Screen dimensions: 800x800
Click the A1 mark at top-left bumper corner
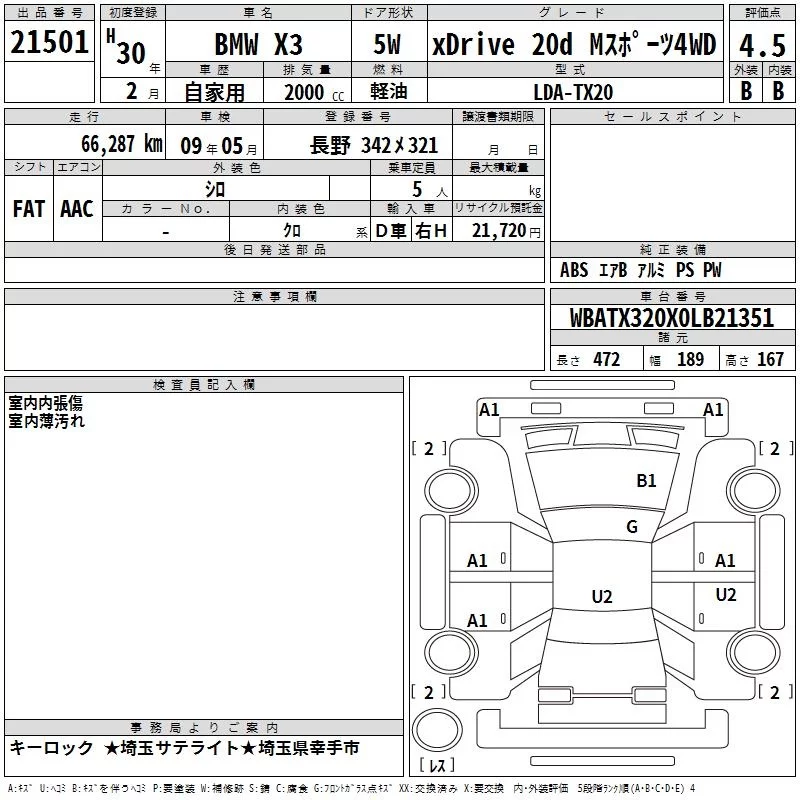[x=489, y=409]
